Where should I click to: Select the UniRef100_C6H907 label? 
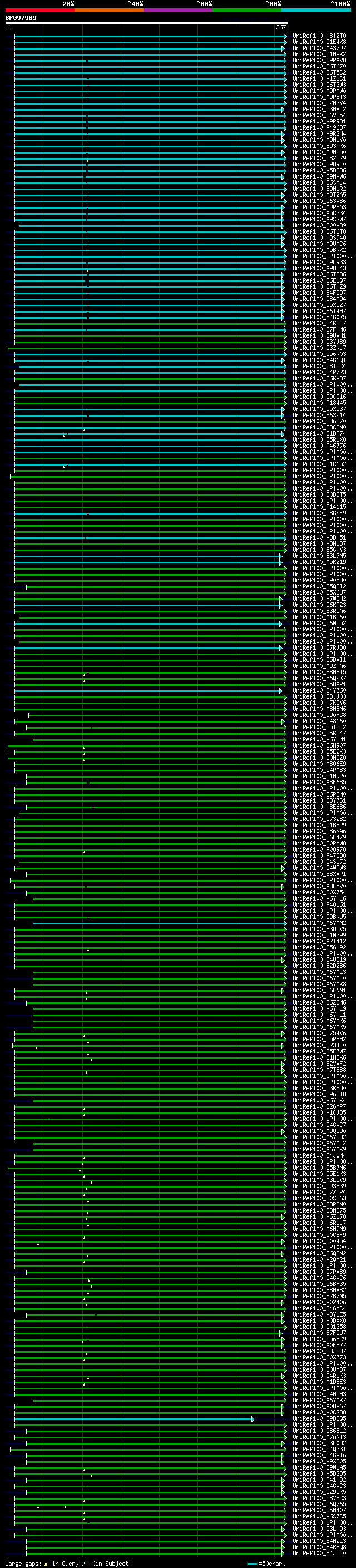tap(319, 746)
